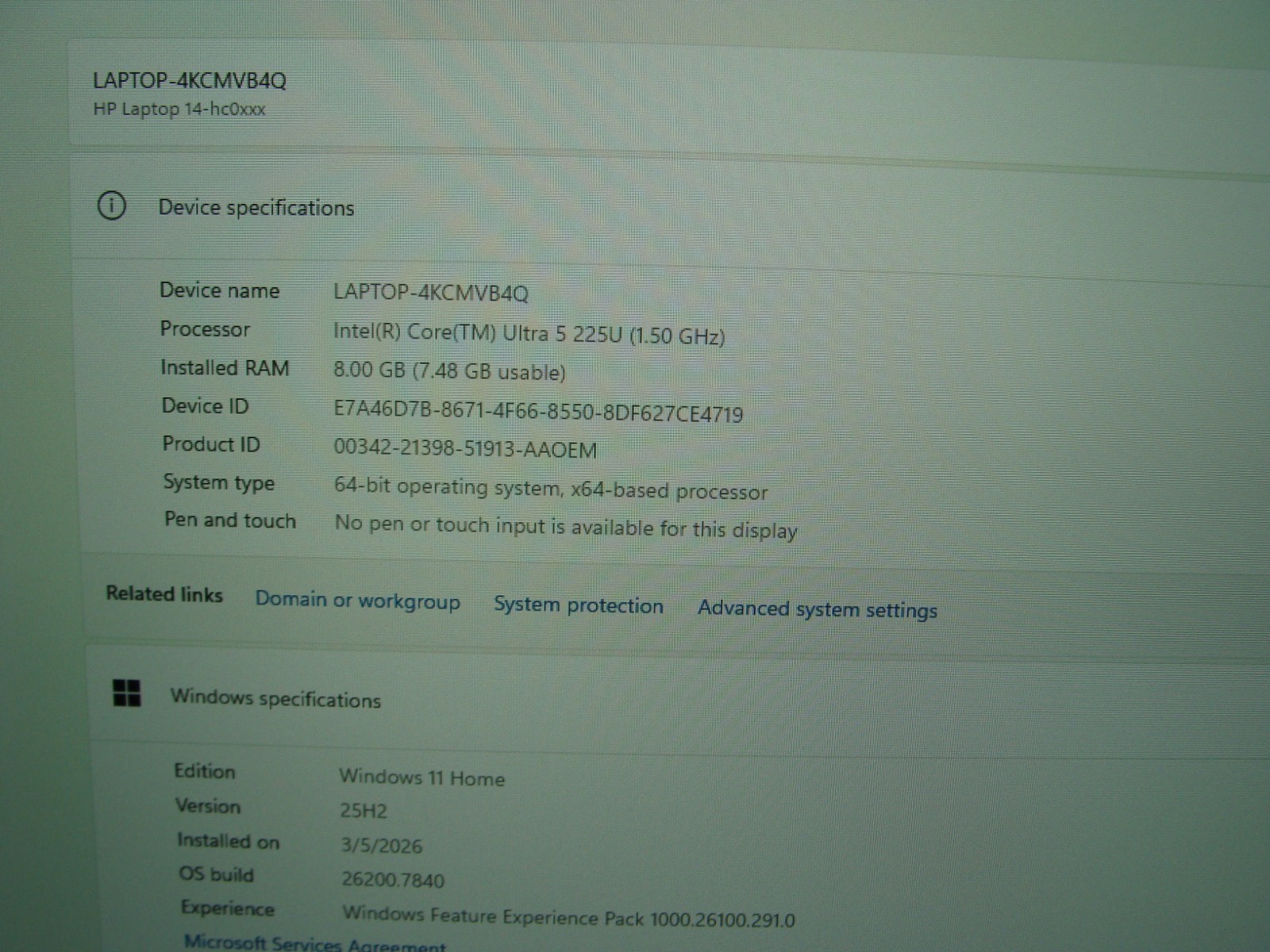Click the Pen and touch label
The height and width of the screenshot is (952, 1270).
[x=230, y=520]
